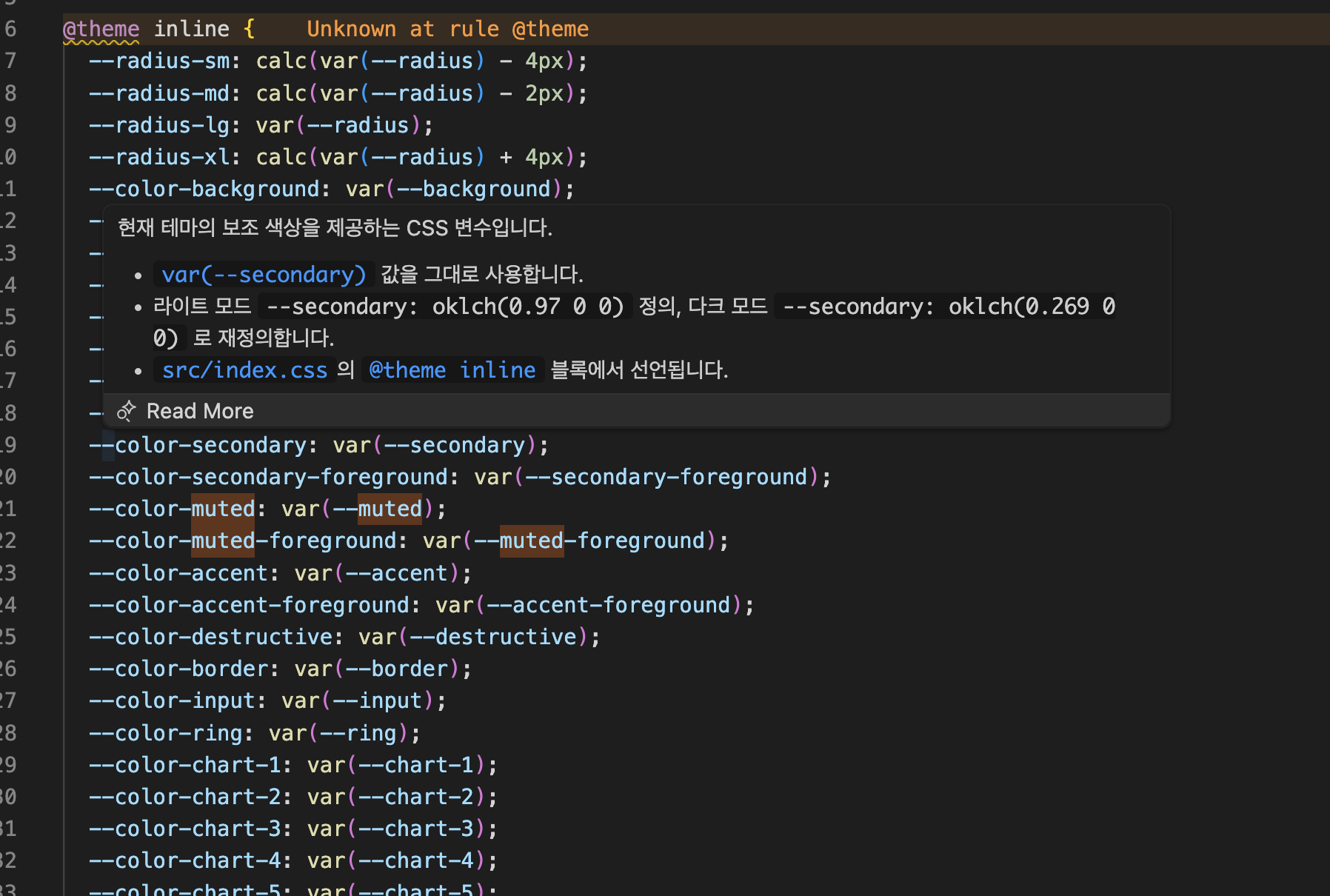Click the "Unknown at rule @theme" warning text
The height and width of the screenshot is (896, 1330).
point(447,30)
